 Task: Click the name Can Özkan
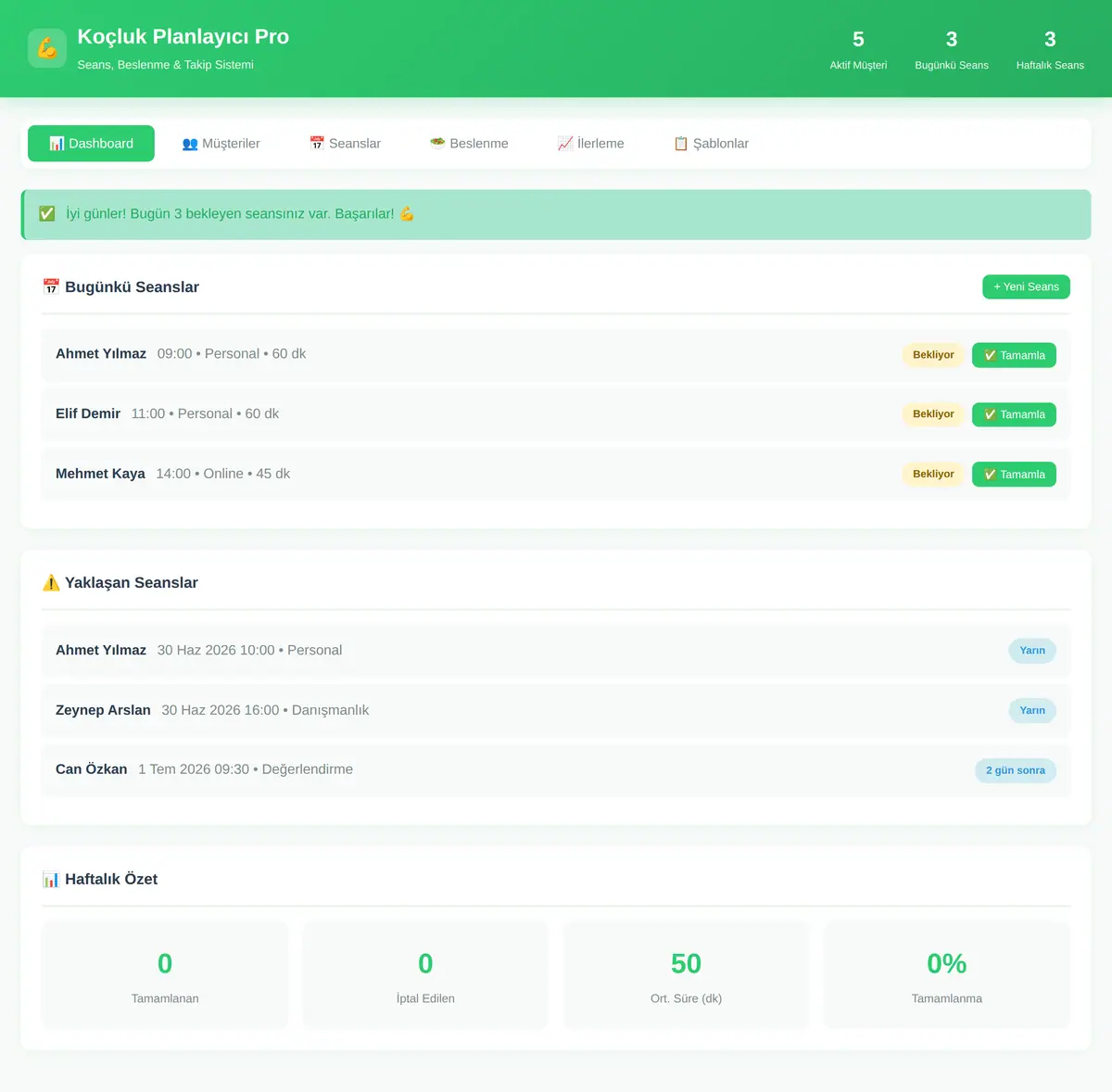click(92, 769)
